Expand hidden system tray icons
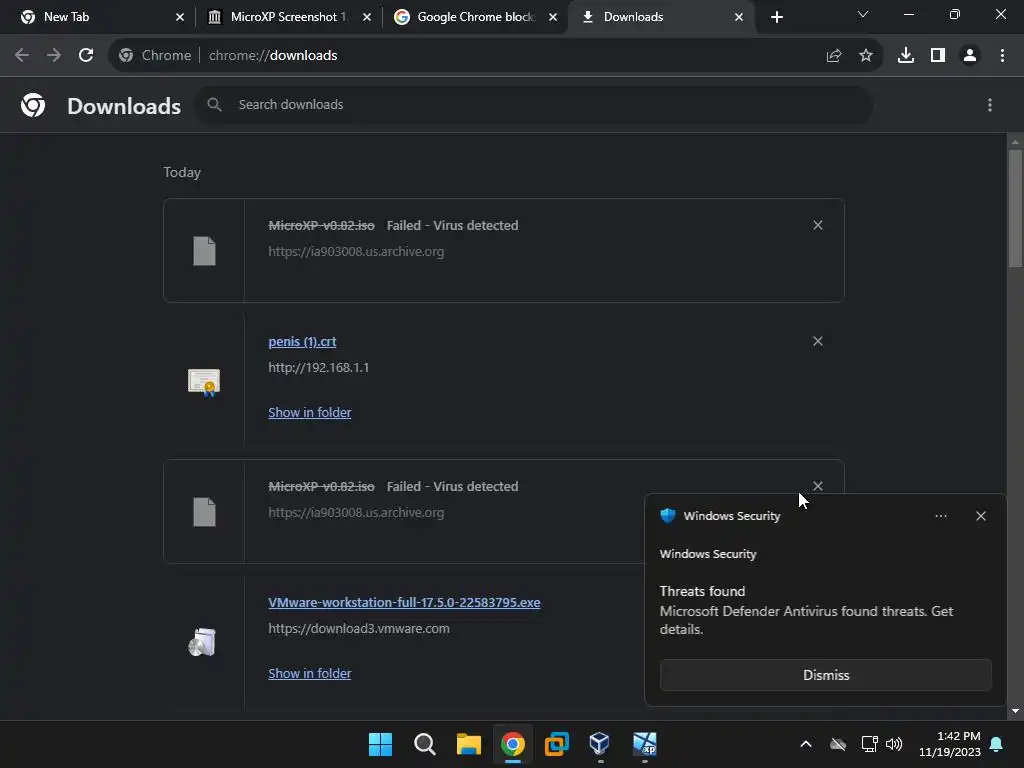Viewport: 1024px width, 768px height. [806, 744]
